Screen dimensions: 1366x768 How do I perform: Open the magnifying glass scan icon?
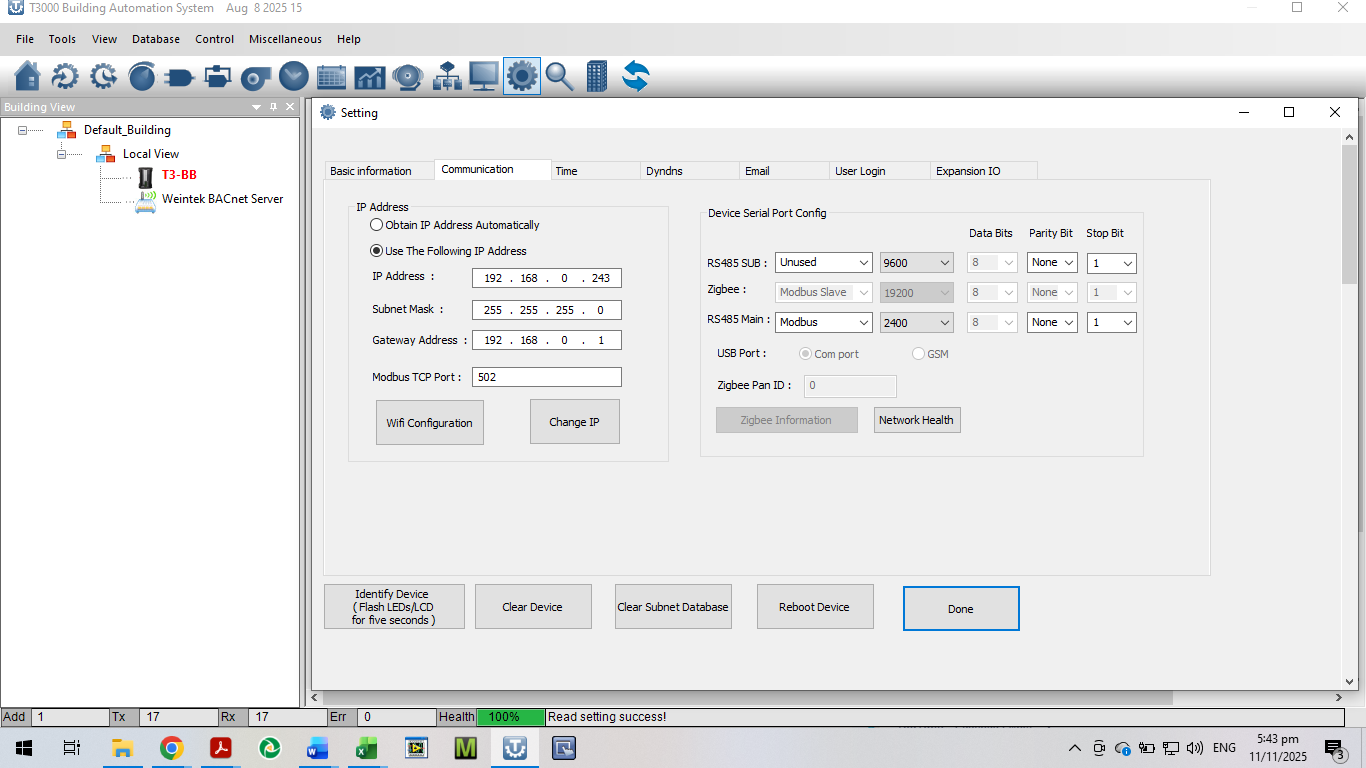(559, 76)
